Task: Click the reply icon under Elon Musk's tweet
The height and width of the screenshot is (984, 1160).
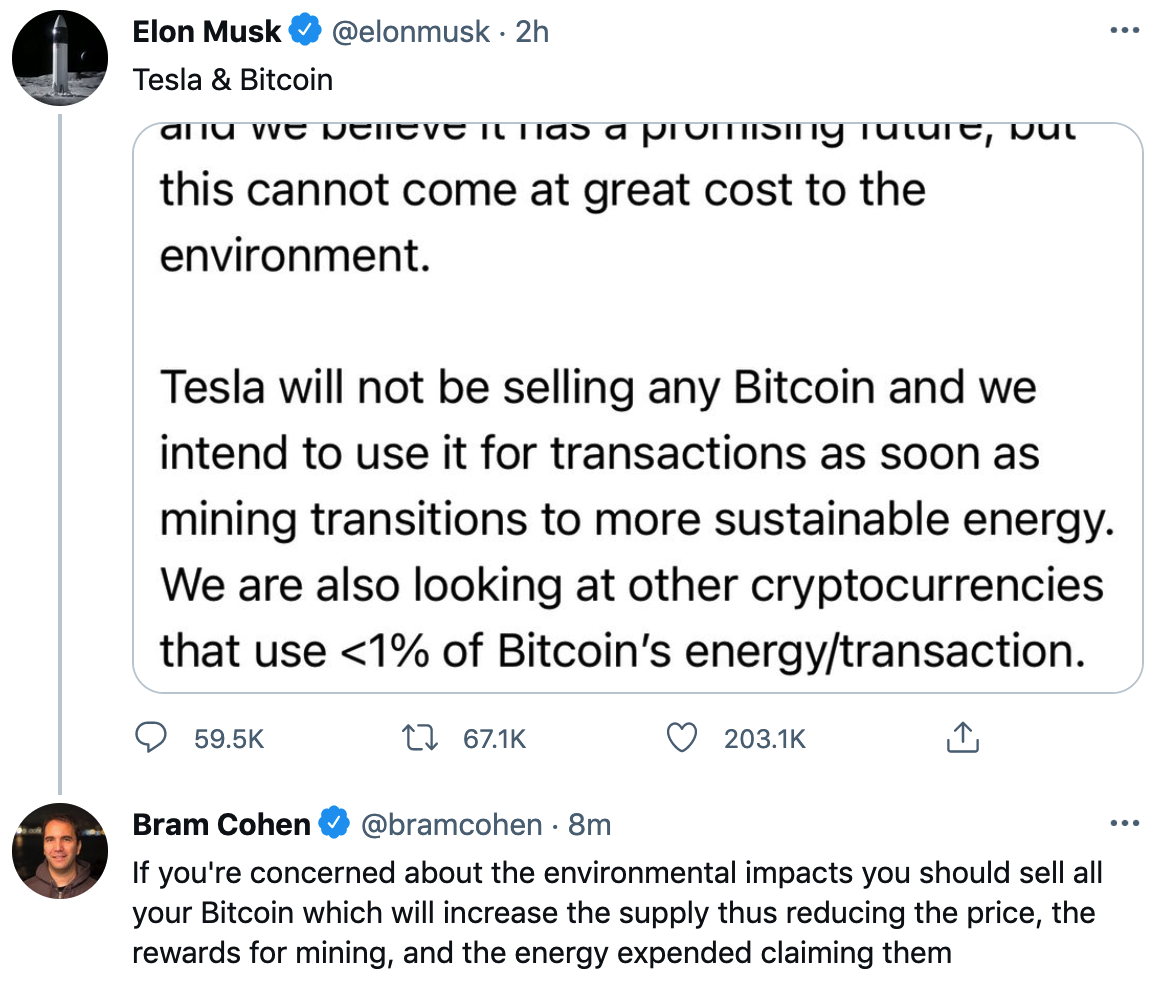Action: coord(151,738)
